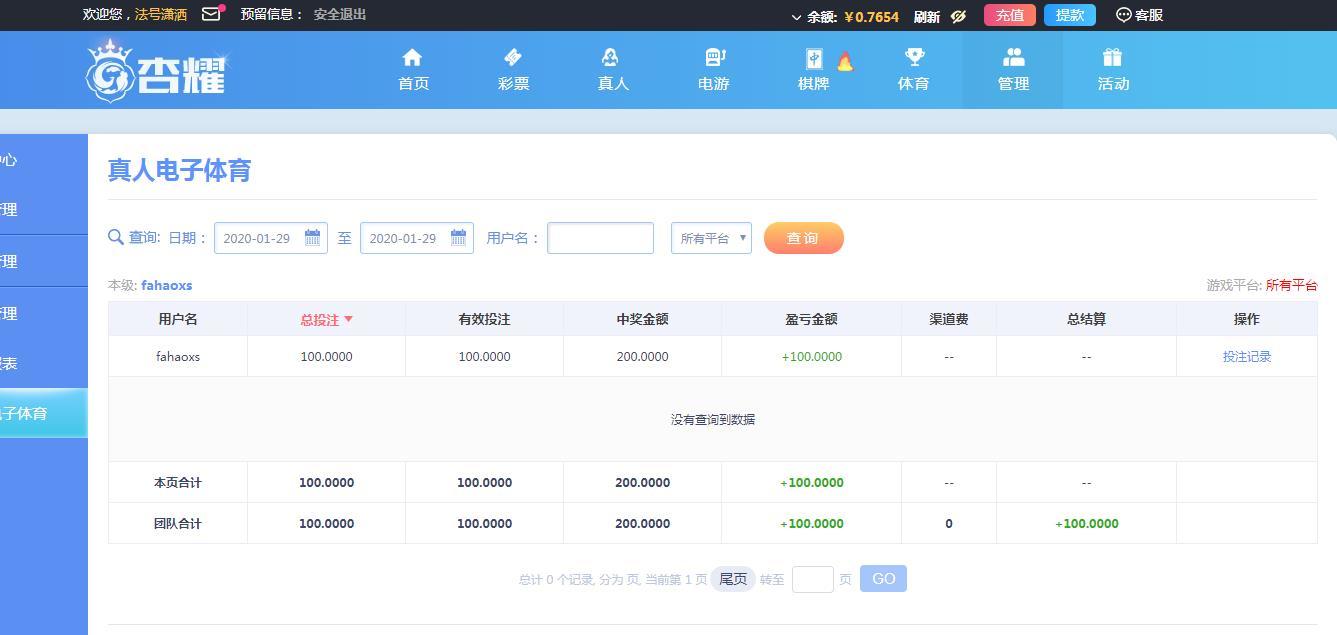
Task: Click the 提款 withdraw button
Action: coord(1070,15)
